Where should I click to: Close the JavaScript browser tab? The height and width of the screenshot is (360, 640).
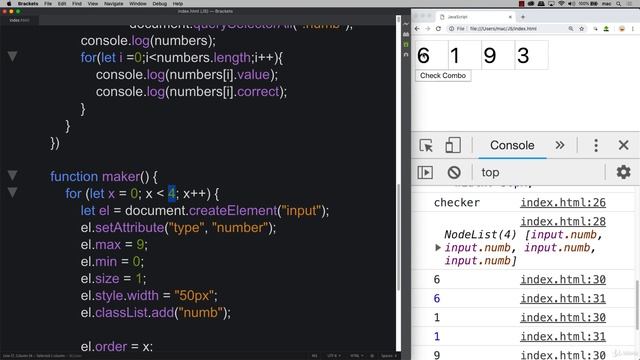510,17
